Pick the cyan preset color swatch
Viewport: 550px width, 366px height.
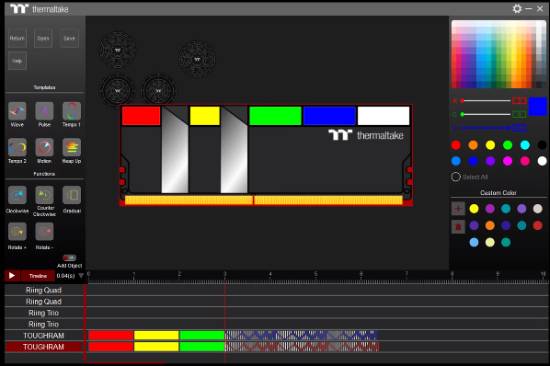click(x=525, y=145)
